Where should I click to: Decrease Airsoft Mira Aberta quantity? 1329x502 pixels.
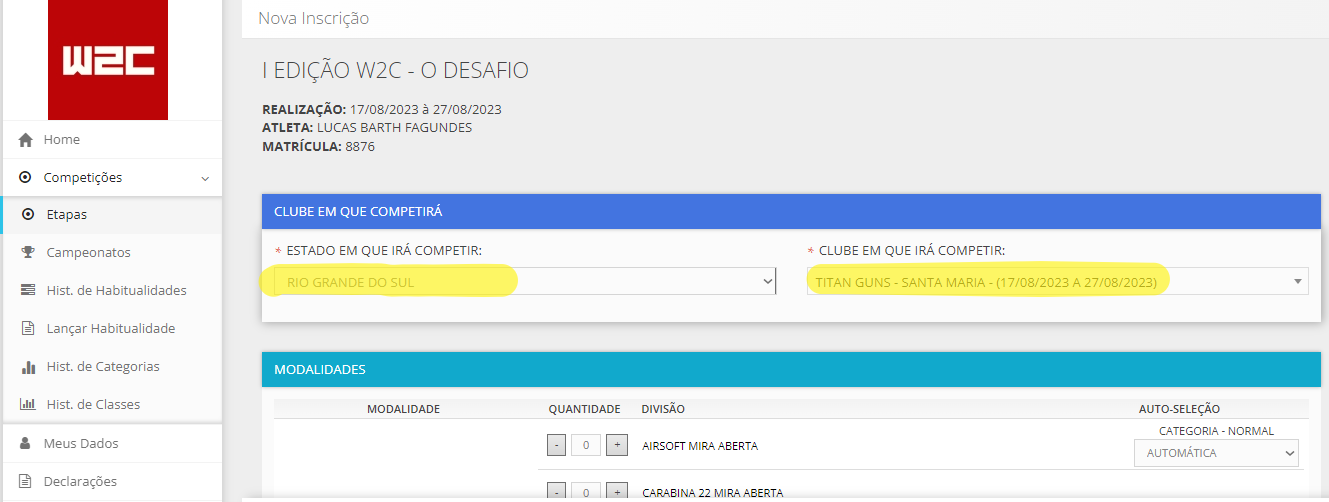pyautogui.click(x=558, y=445)
